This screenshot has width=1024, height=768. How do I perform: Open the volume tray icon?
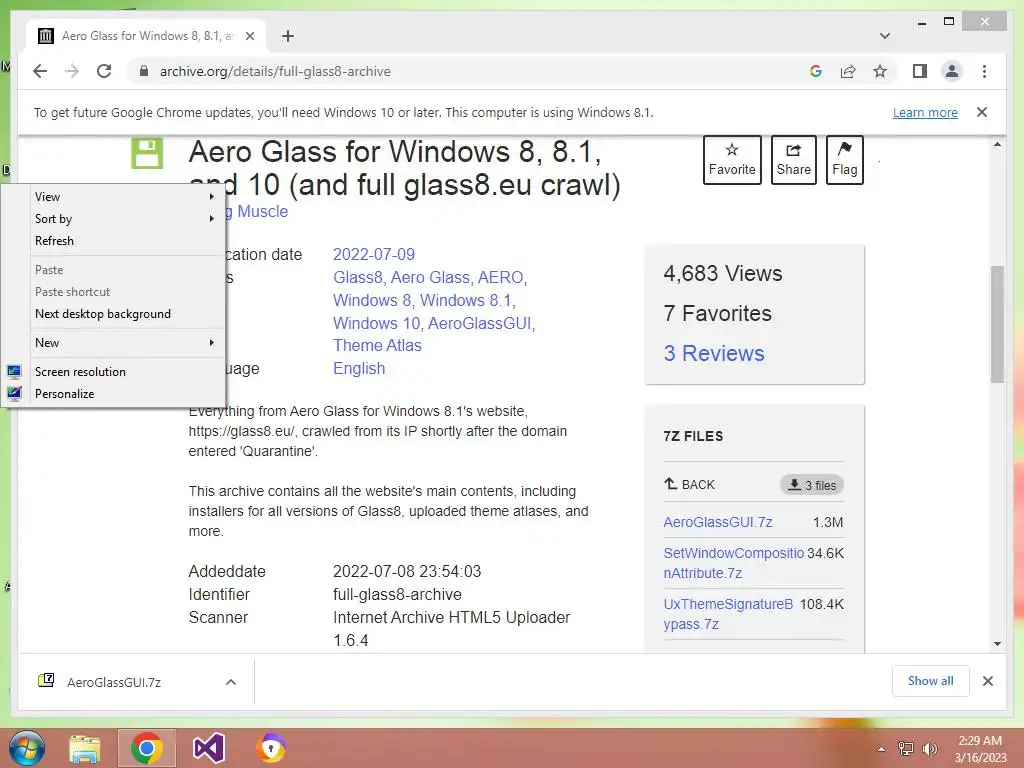tap(929, 749)
